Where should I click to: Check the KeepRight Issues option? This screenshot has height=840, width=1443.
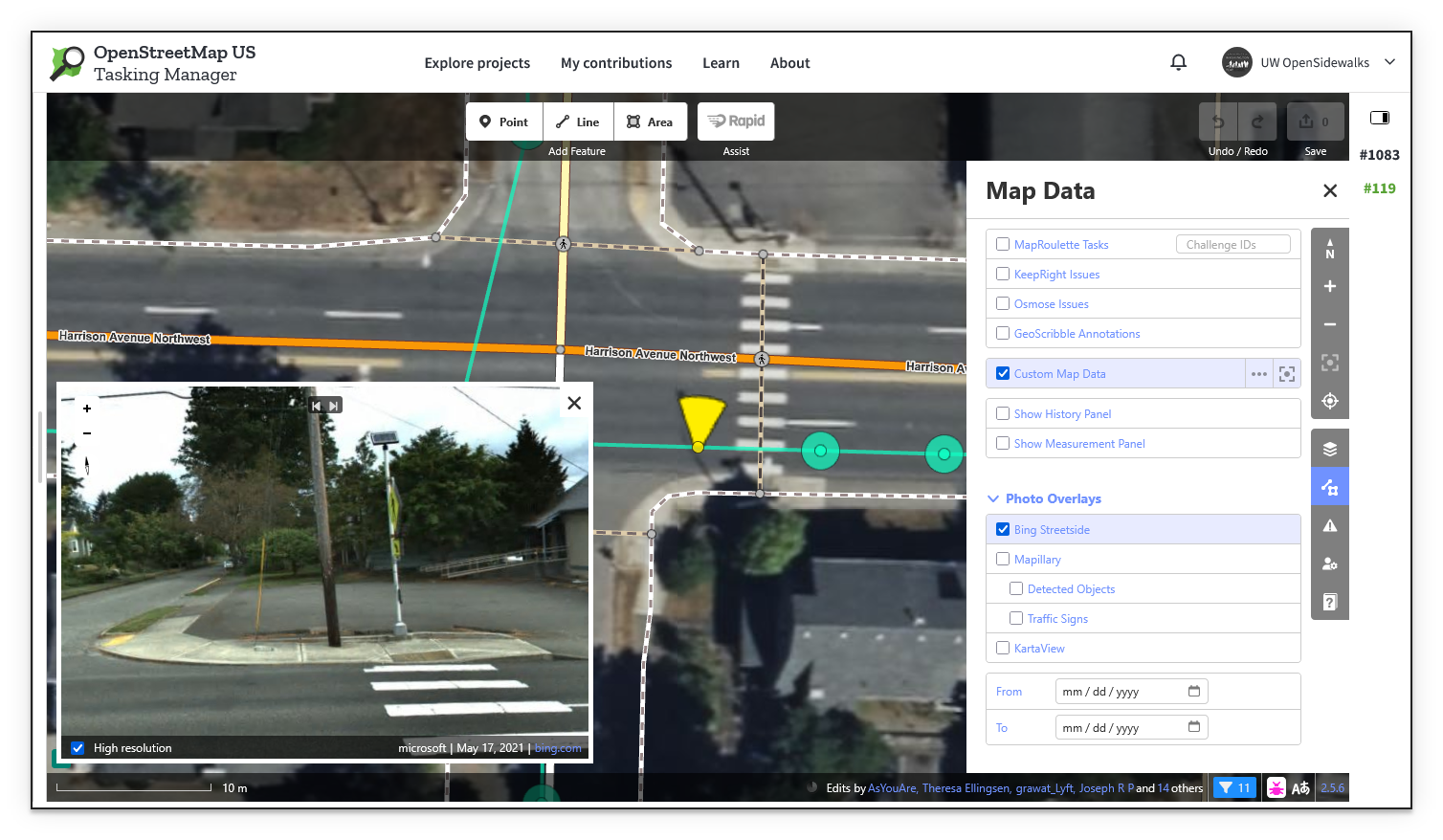1003,274
